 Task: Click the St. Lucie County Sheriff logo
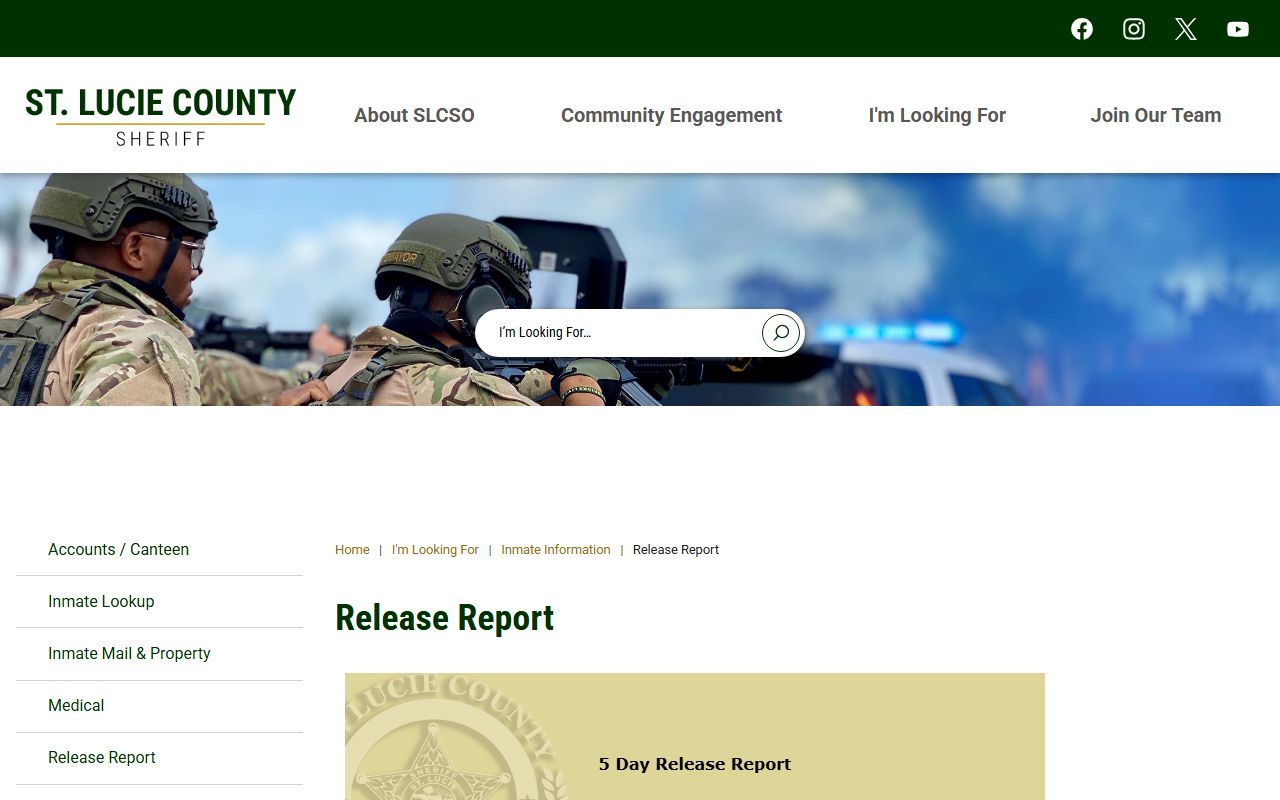pyautogui.click(x=161, y=116)
